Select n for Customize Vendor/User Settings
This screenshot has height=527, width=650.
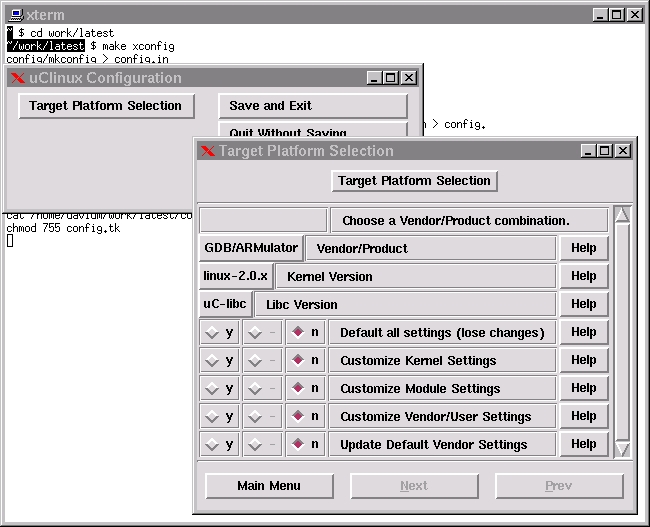306,416
